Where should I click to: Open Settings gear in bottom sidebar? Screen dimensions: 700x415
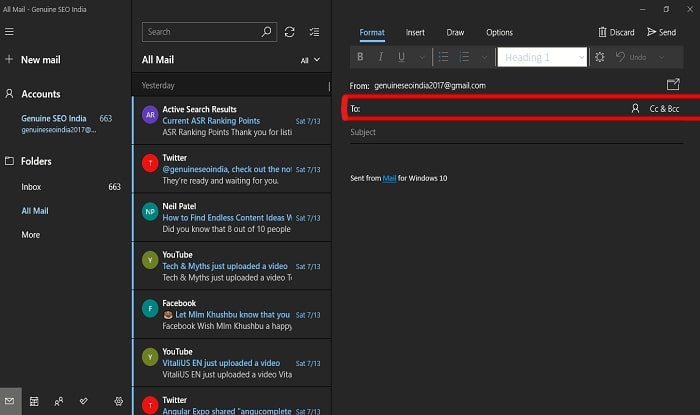[x=118, y=401]
